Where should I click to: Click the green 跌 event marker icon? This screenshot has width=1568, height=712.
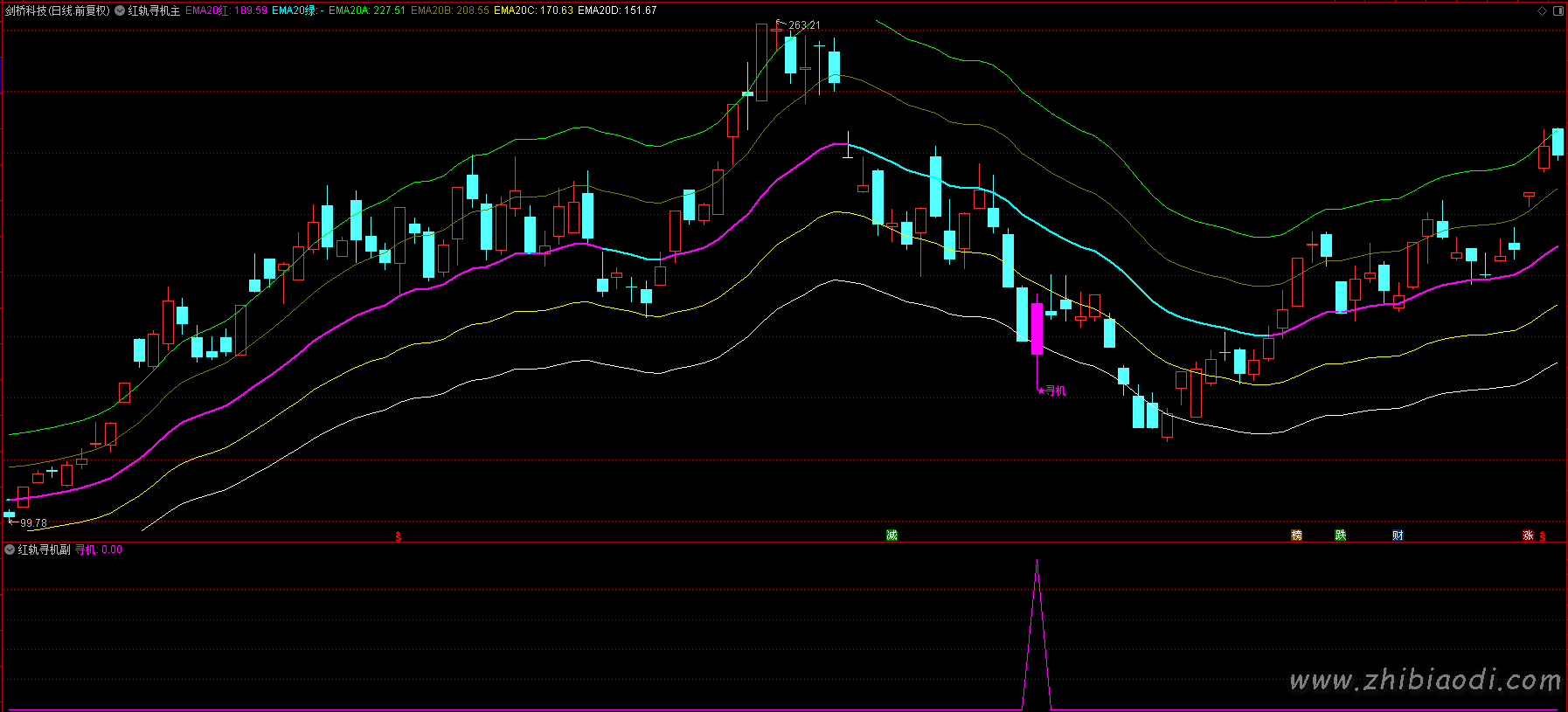1340,535
